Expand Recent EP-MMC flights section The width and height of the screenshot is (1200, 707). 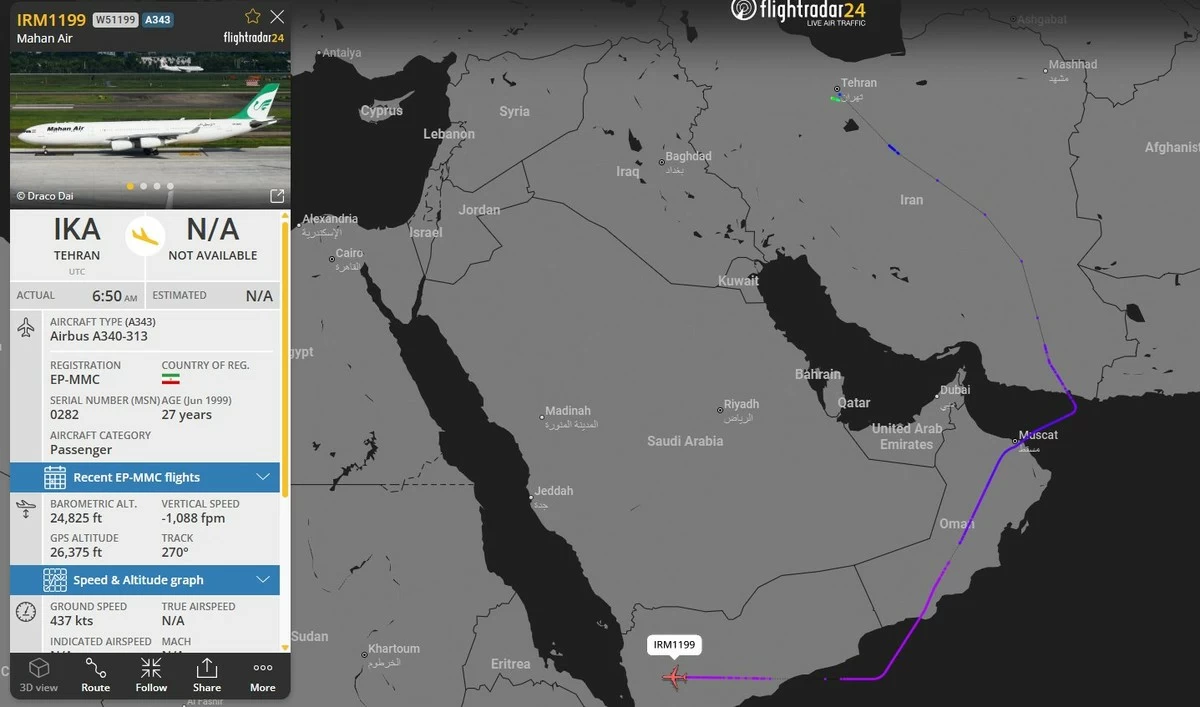(x=145, y=477)
